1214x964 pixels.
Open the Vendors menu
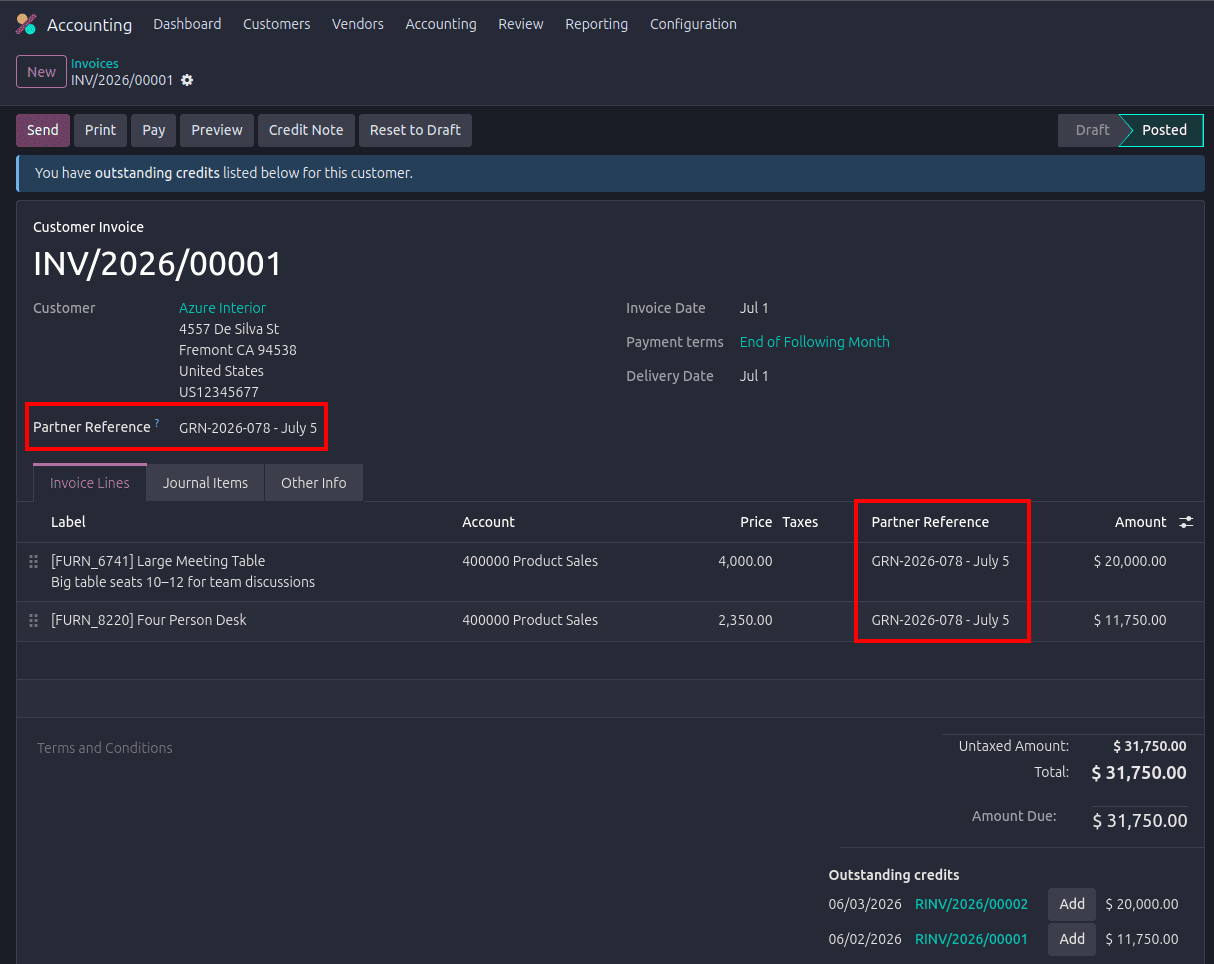click(358, 24)
